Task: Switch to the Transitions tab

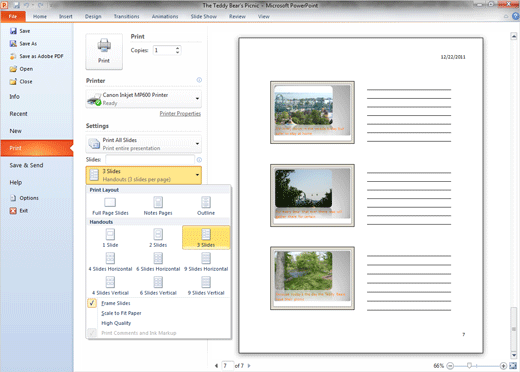Action: tap(126, 16)
